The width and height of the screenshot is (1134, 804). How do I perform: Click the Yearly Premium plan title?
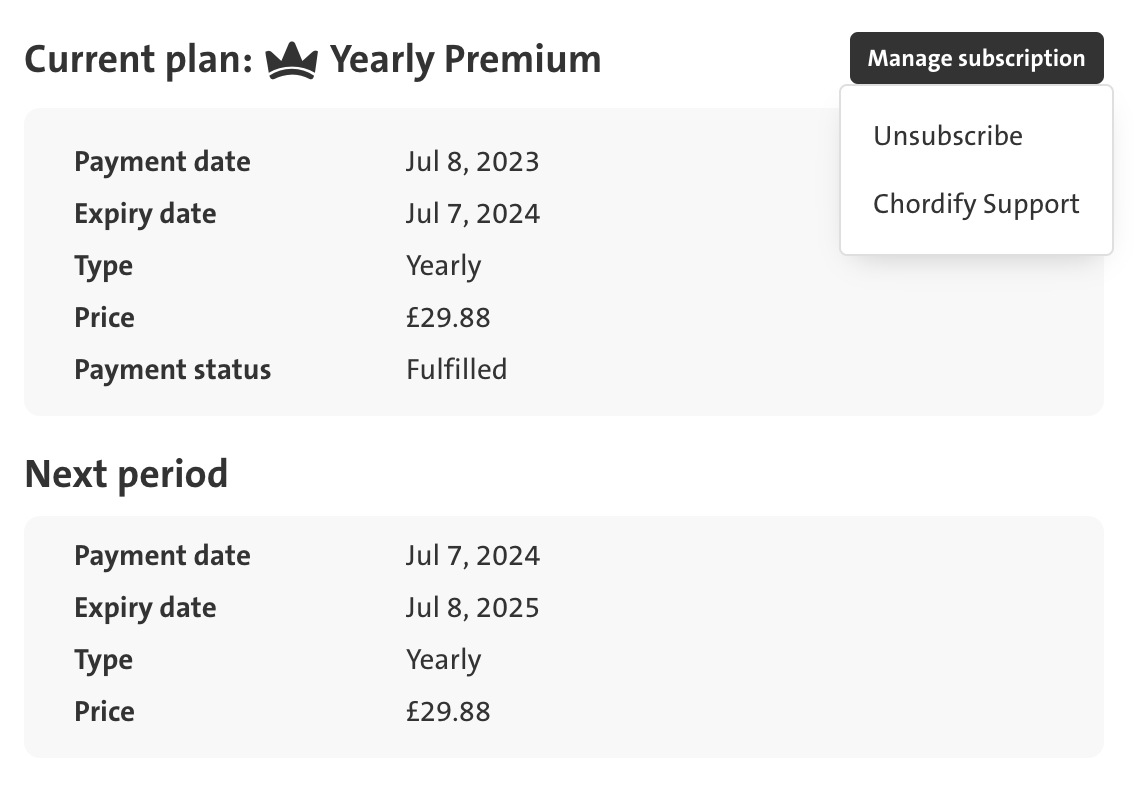click(465, 60)
